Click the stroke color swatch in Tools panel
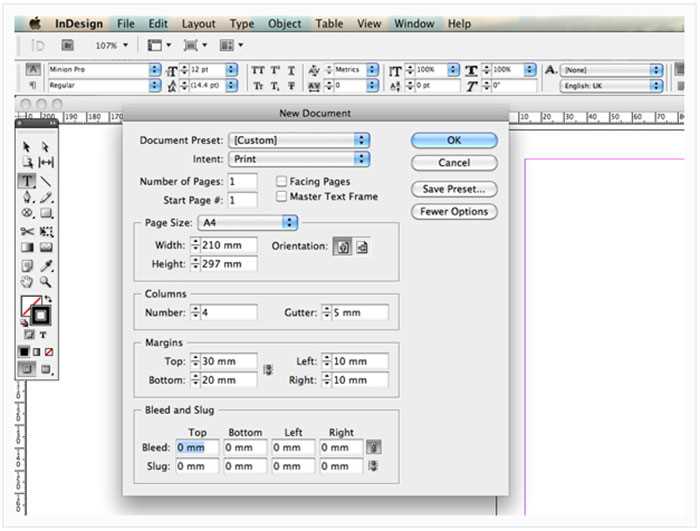 click(41, 315)
